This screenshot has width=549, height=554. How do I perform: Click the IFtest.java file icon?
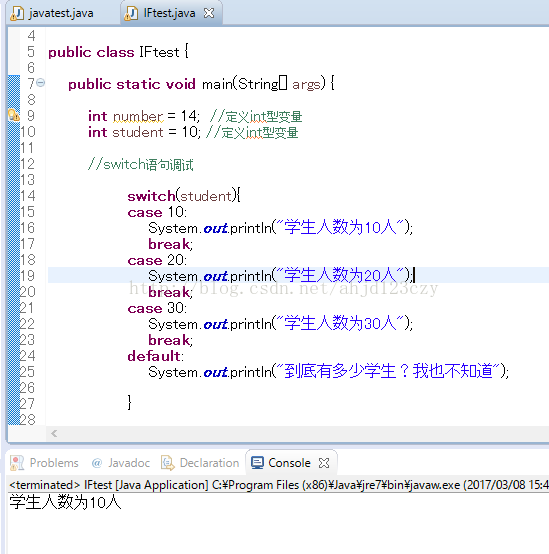[131, 14]
